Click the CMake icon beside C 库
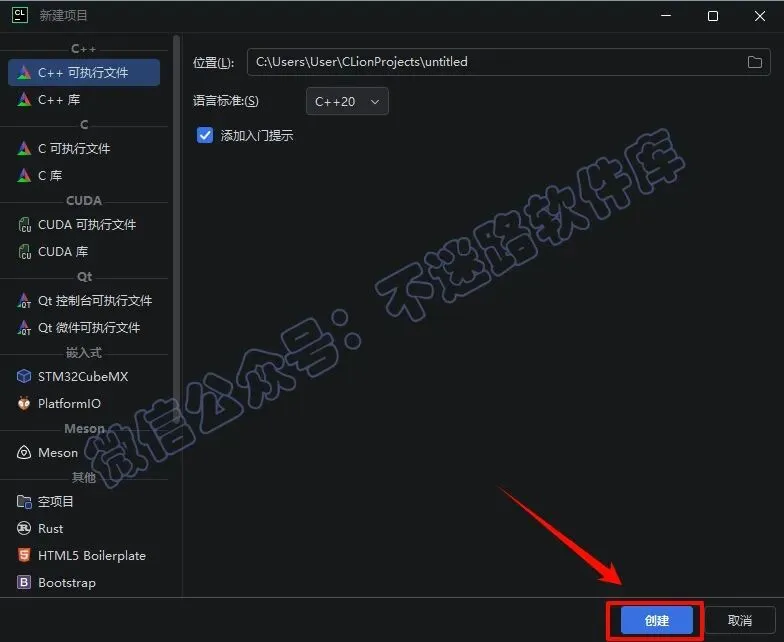Image resolution: width=784 pixels, height=642 pixels. (24, 176)
